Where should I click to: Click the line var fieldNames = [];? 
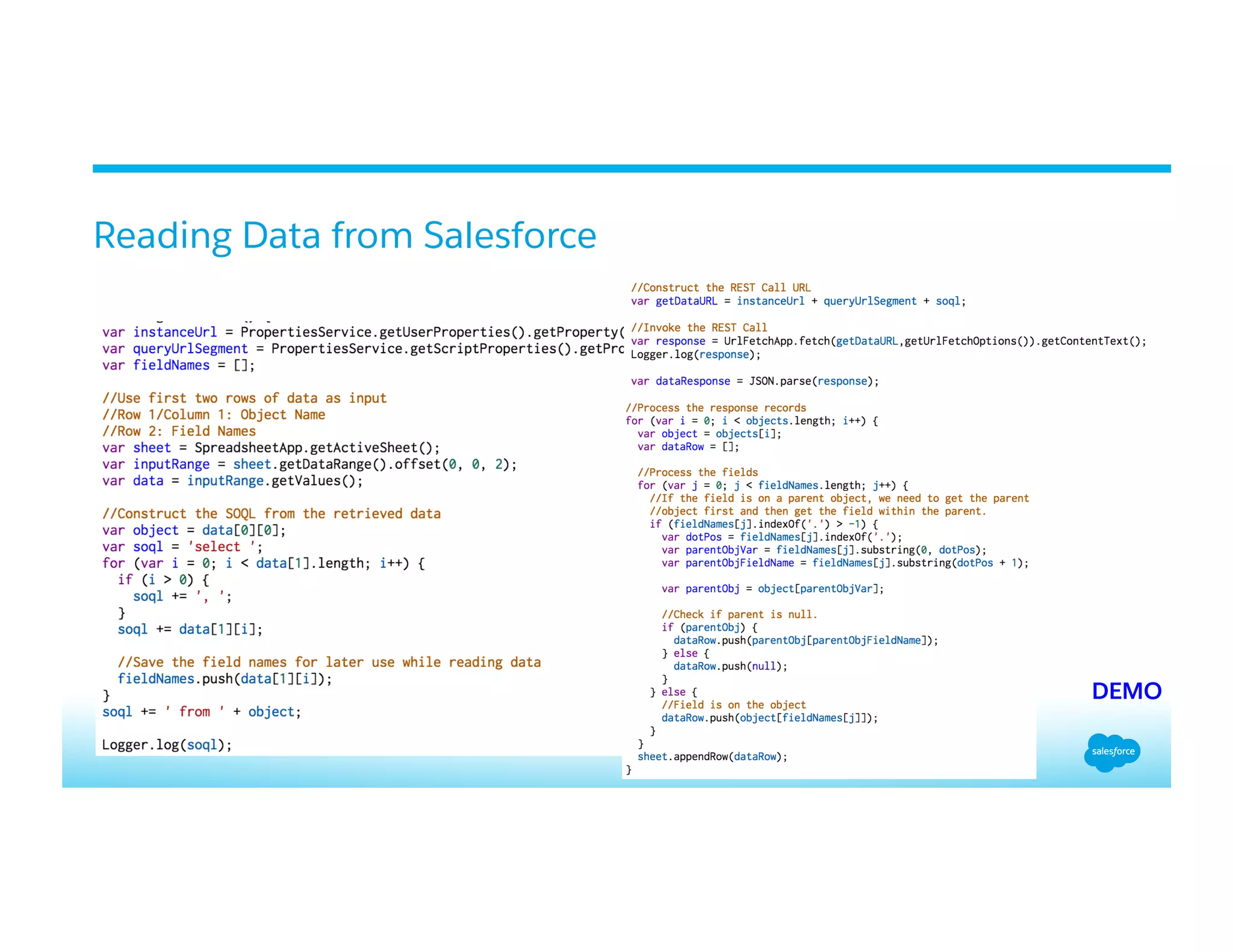(179, 365)
